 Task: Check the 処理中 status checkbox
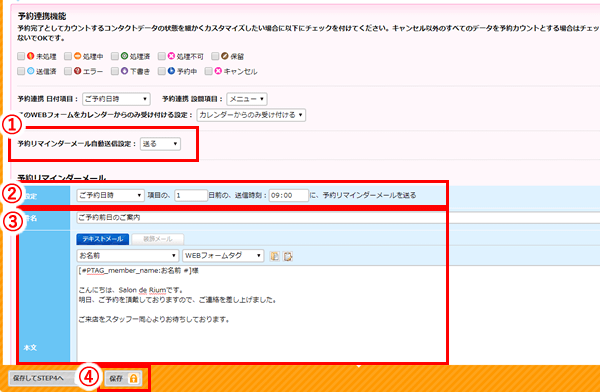coord(68,56)
